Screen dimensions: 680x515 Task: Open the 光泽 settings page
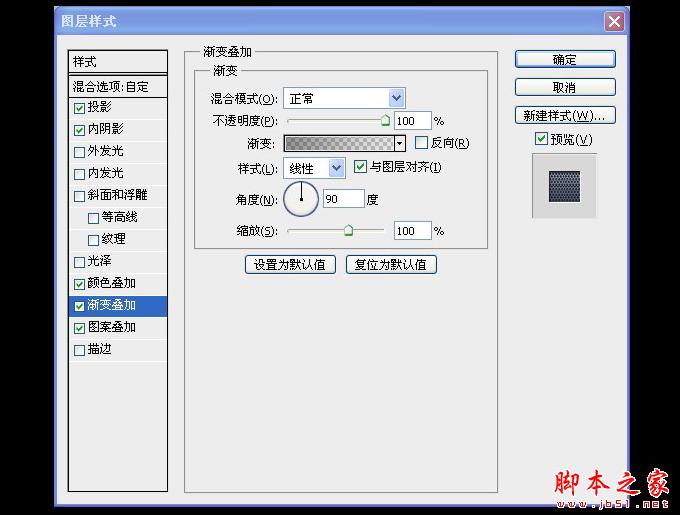point(100,261)
